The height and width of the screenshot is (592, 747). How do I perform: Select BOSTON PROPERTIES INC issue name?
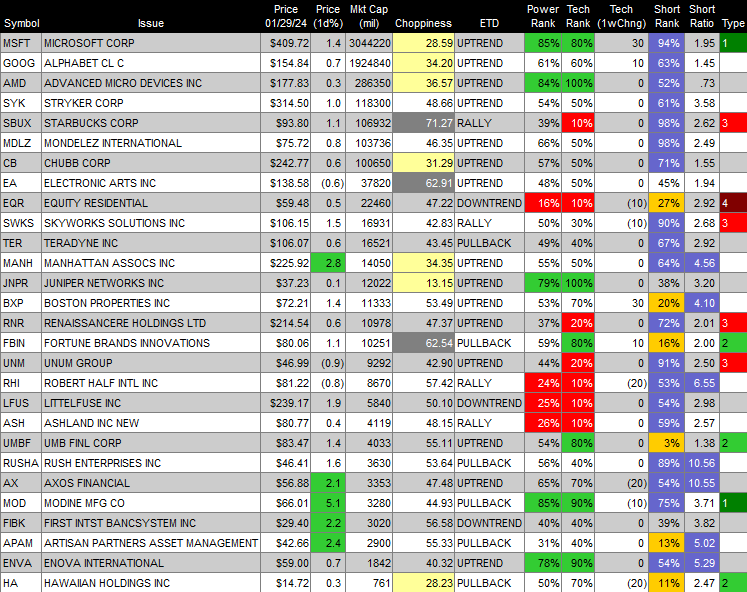point(107,303)
